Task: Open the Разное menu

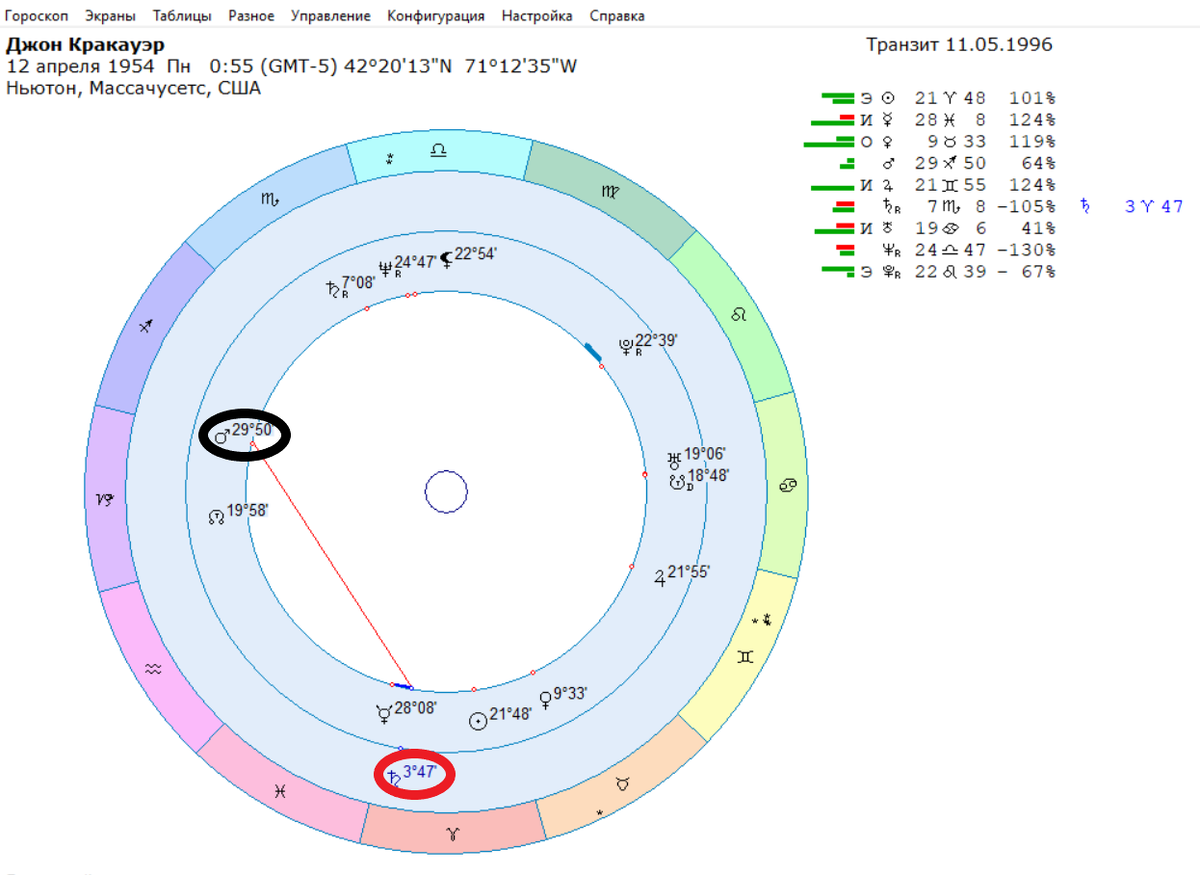Action: (x=251, y=16)
